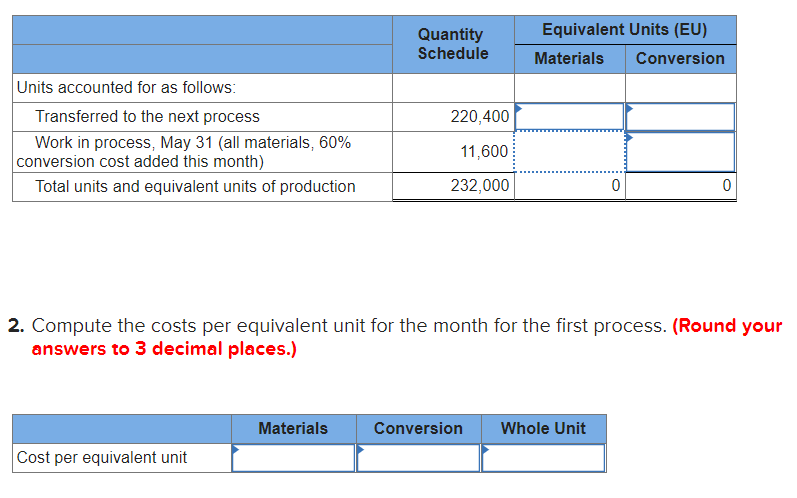Click 'Units accounted for as follows:' label

[126, 87]
